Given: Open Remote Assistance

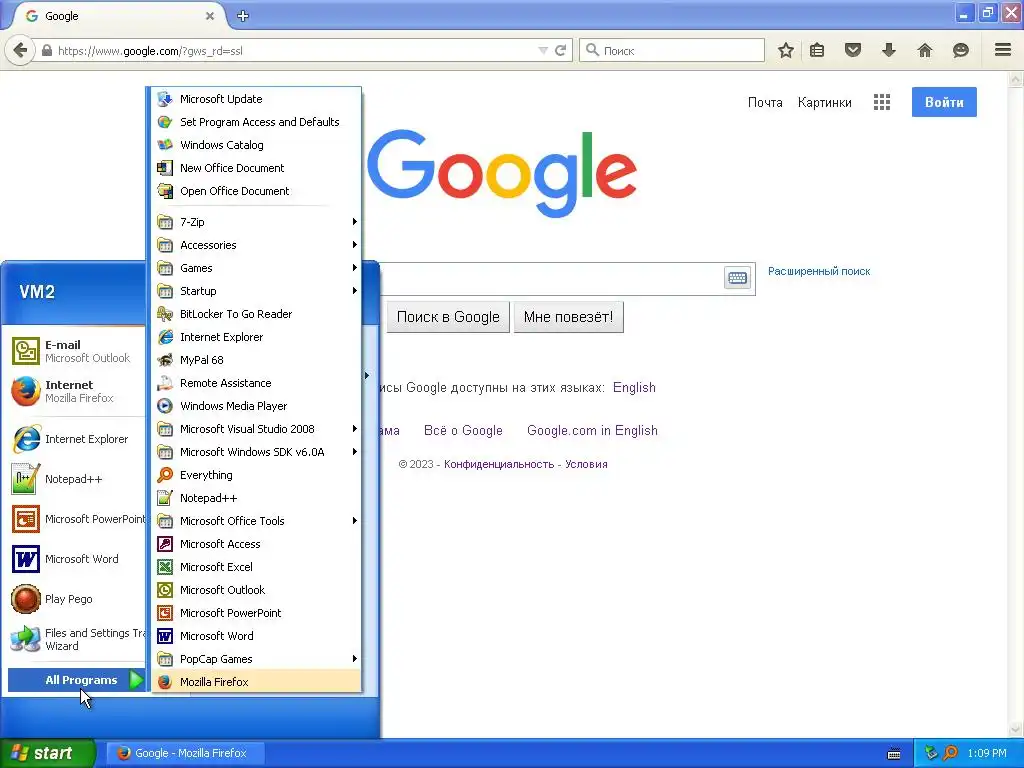Looking at the screenshot, I should [257, 383].
